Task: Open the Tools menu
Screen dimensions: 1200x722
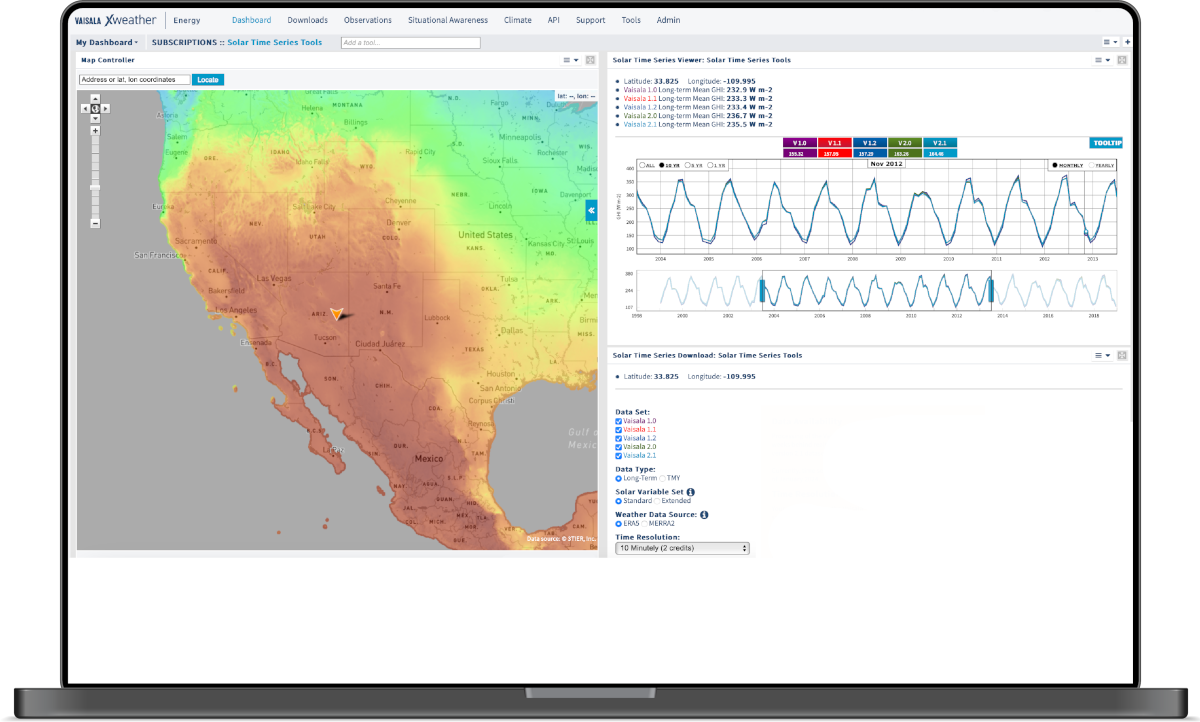Action: (x=631, y=20)
